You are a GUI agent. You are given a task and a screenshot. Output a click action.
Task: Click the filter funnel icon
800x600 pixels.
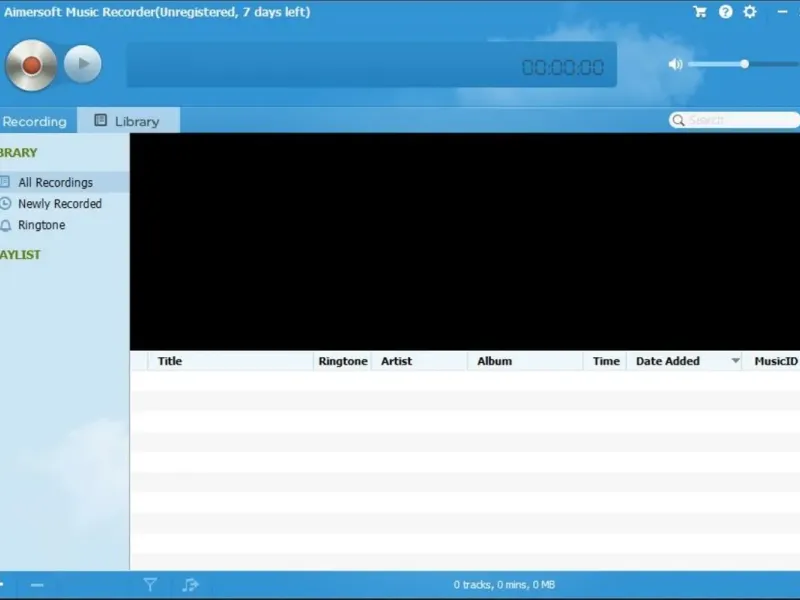click(x=150, y=585)
